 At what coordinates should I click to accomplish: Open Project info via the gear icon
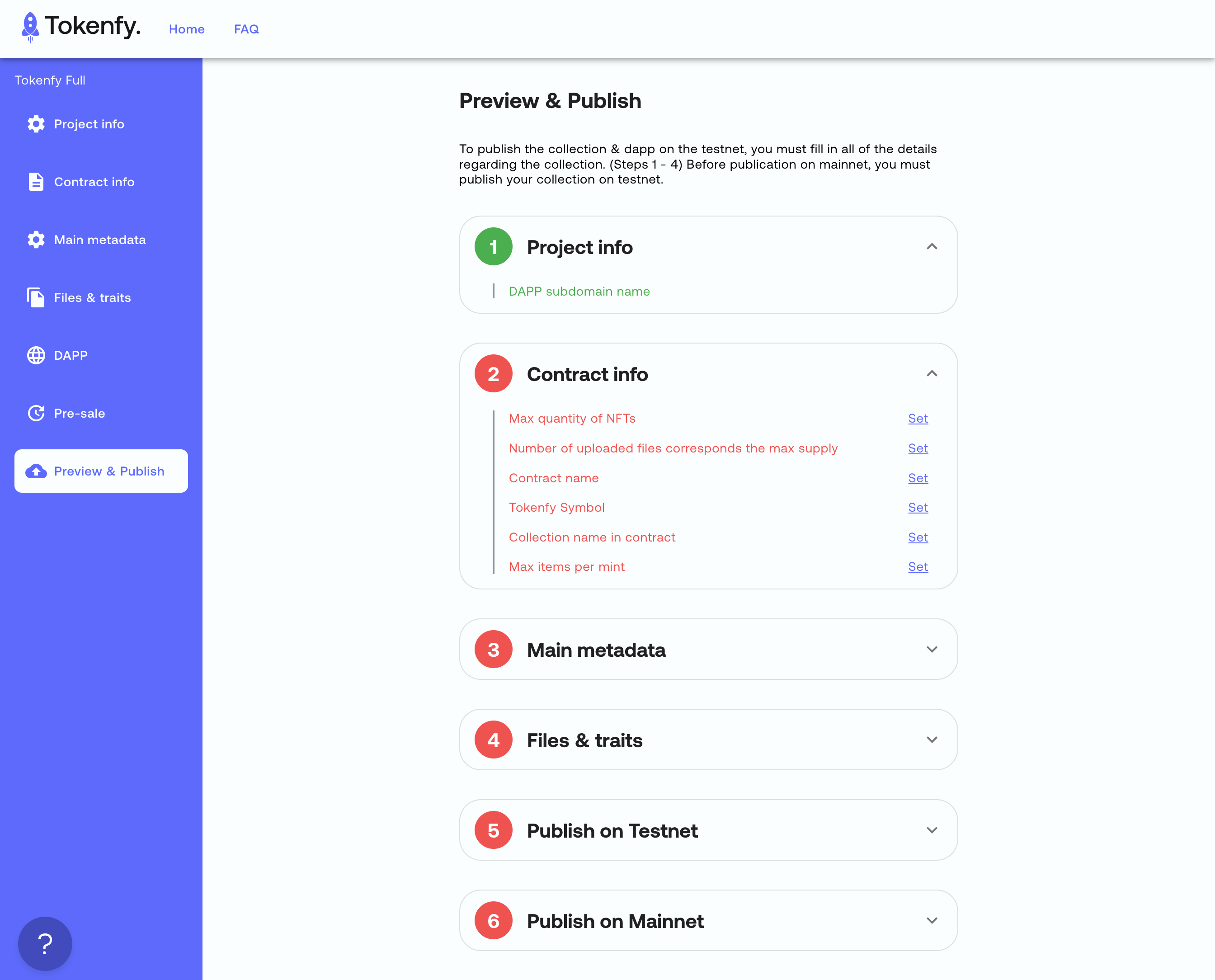tap(36, 124)
